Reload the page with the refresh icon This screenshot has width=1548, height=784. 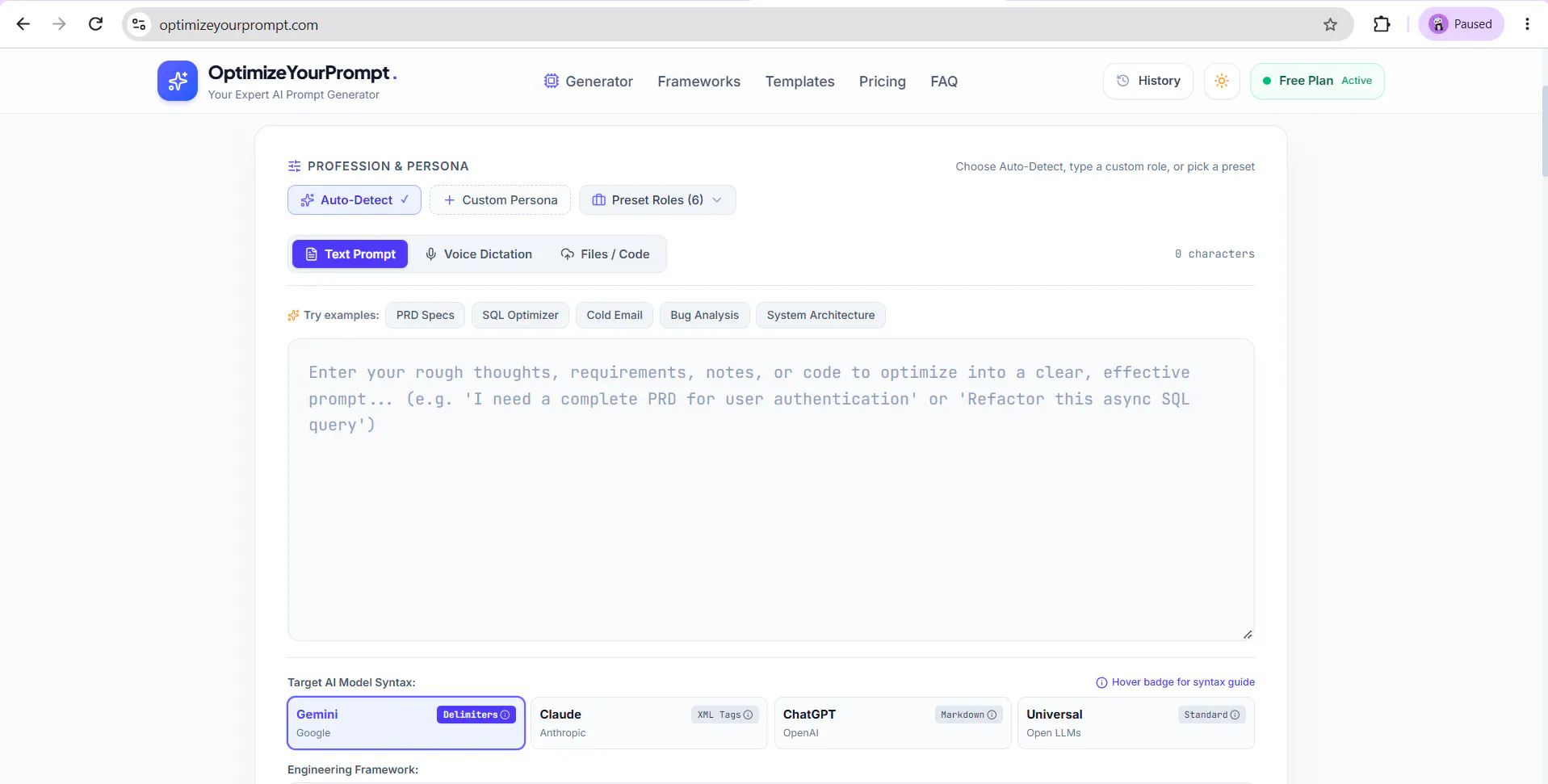point(95,24)
